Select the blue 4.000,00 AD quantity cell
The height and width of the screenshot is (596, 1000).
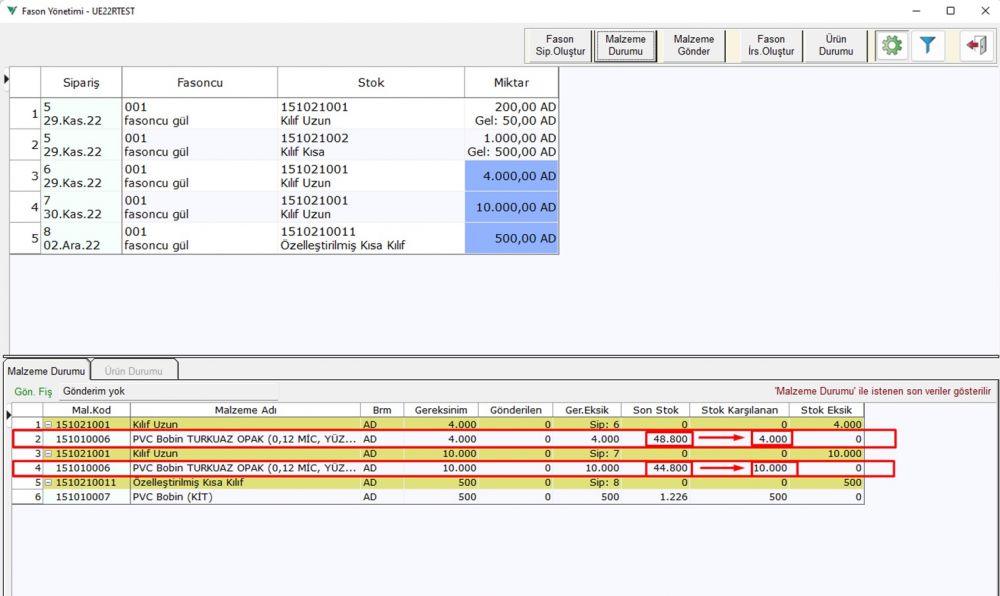point(511,176)
